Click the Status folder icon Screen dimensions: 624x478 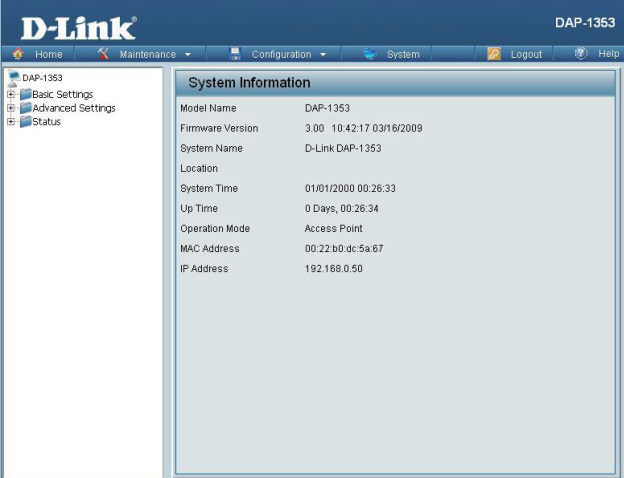26,121
